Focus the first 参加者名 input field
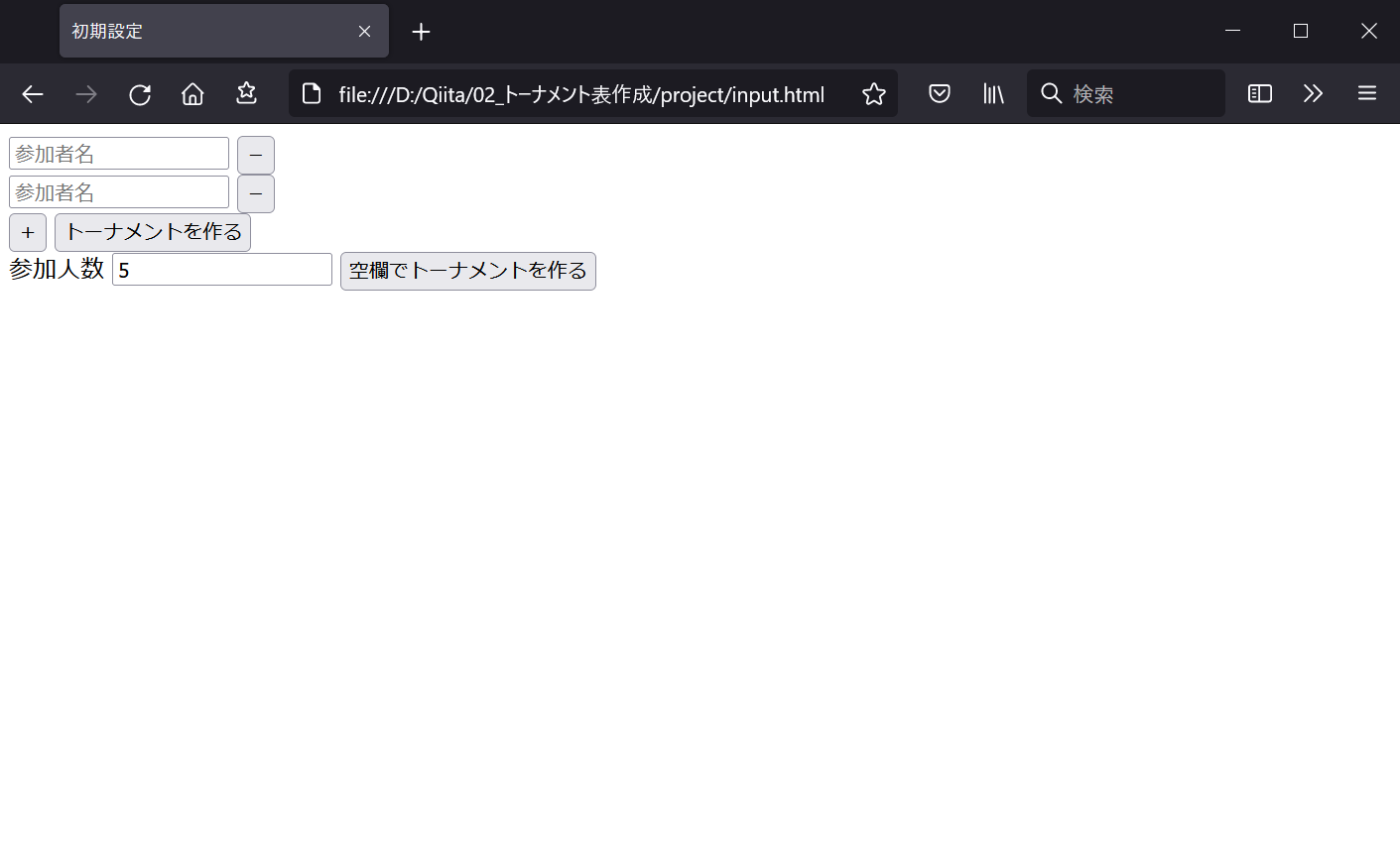The height and width of the screenshot is (845, 1400). 118,153
